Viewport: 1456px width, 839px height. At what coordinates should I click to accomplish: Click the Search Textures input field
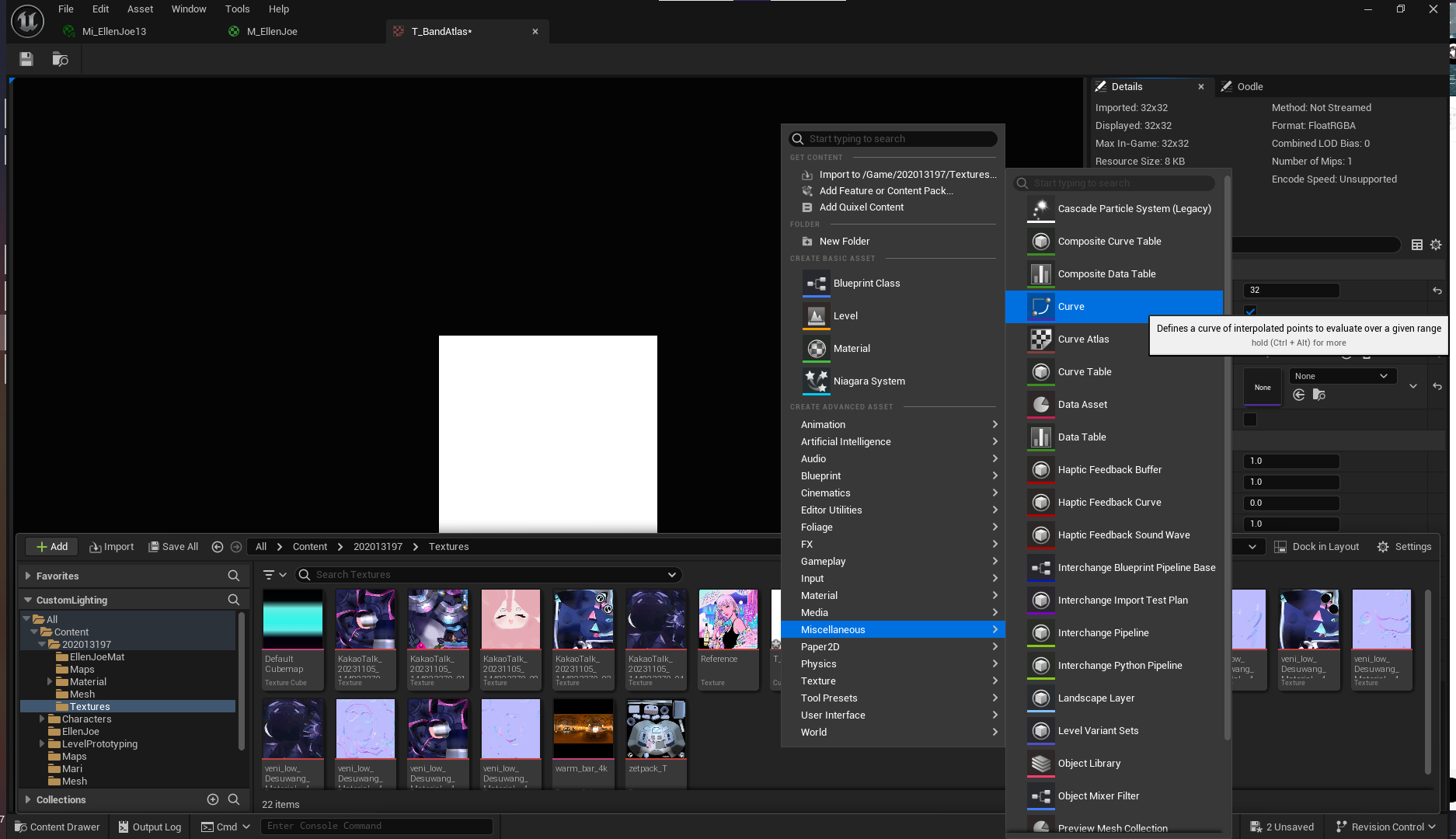point(489,575)
